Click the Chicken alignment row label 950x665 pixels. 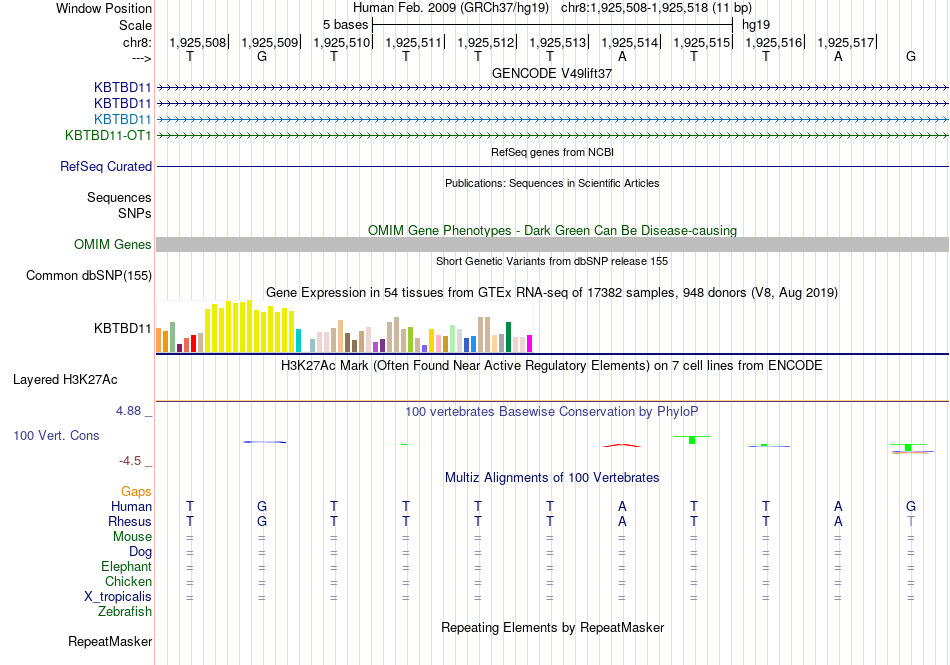pyautogui.click(x=128, y=581)
